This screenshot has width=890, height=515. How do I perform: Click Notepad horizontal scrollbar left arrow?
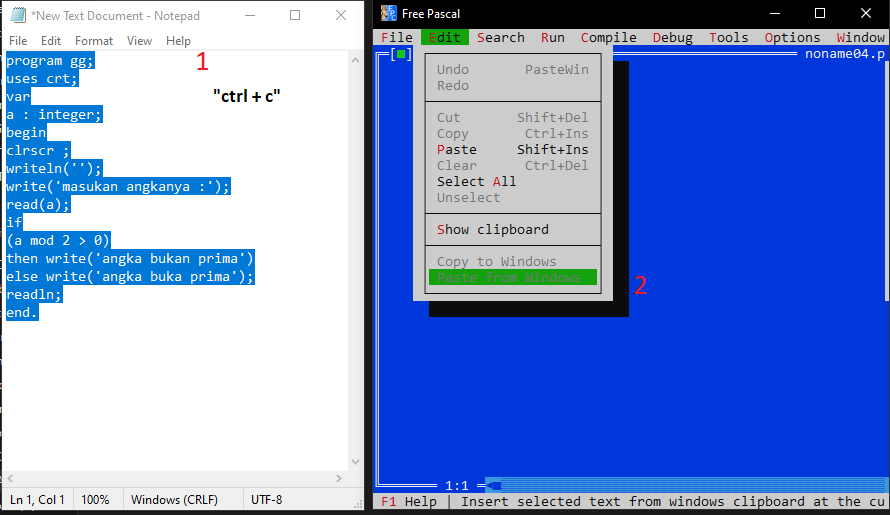click(10, 479)
